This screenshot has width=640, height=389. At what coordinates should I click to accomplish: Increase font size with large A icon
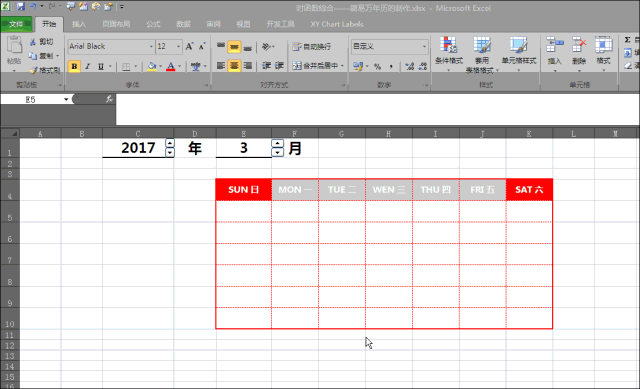189,47
